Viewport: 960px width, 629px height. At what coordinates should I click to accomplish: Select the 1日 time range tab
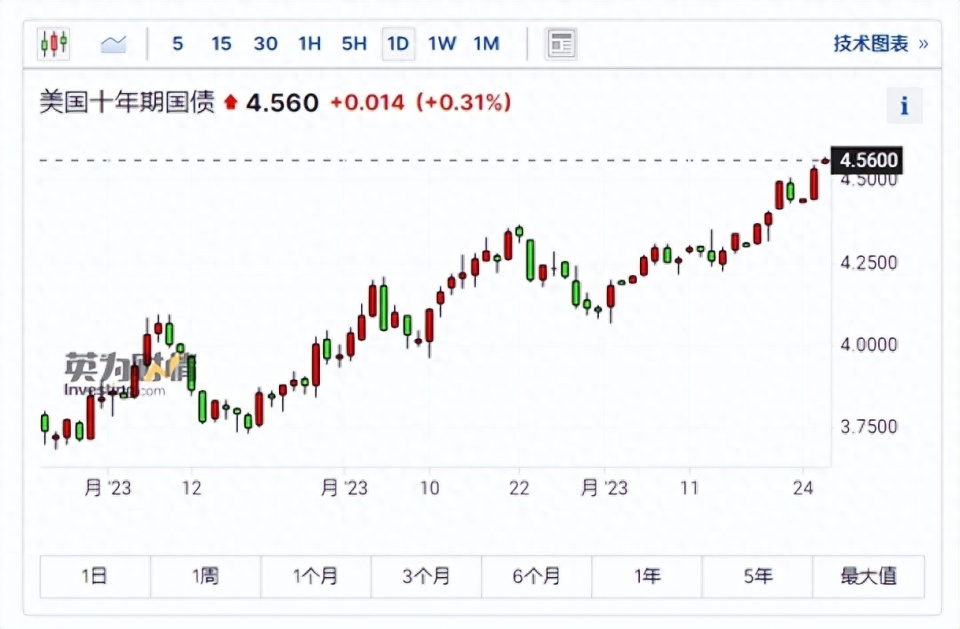(x=95, y=576)
